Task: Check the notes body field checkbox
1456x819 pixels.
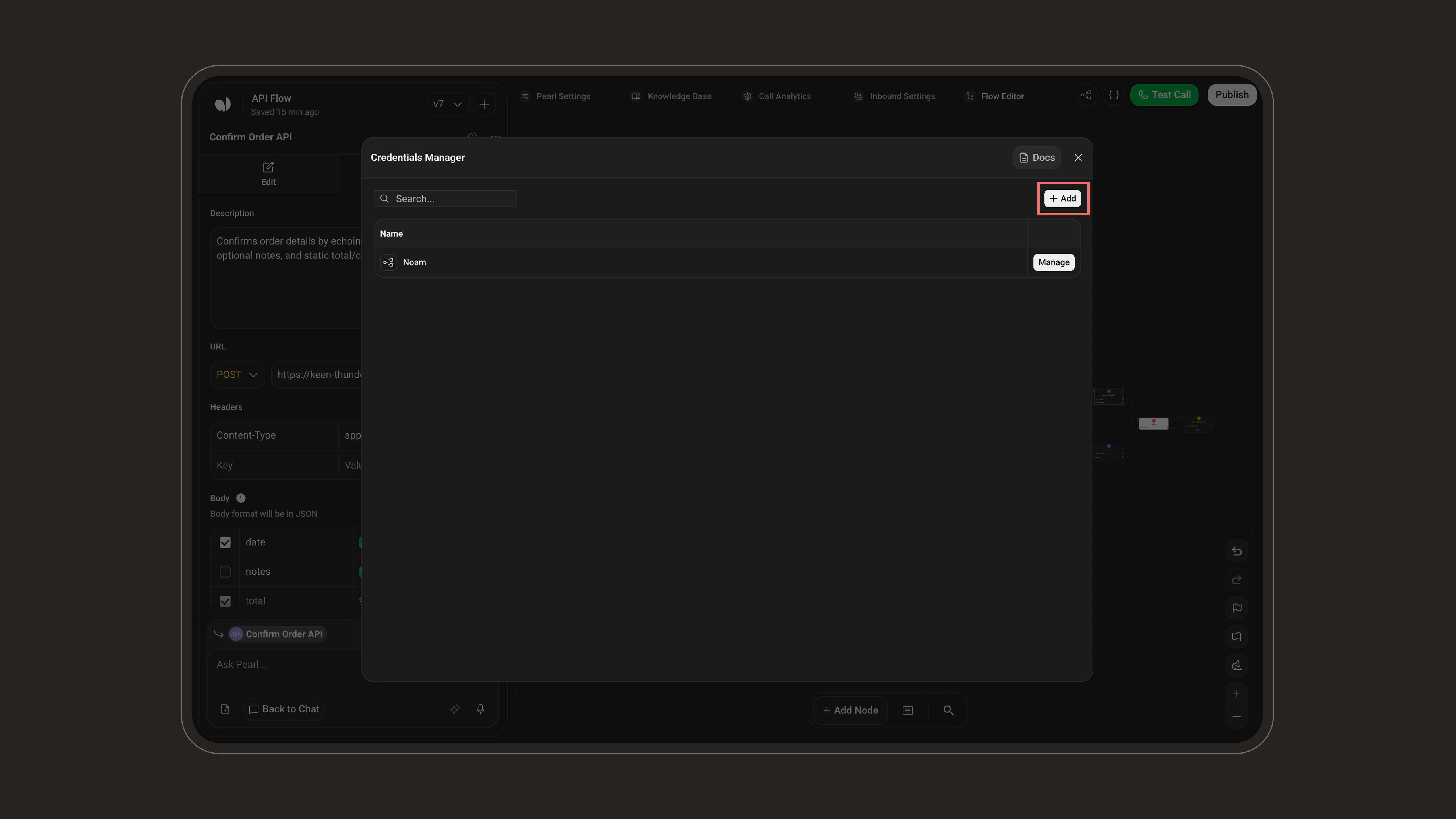Action: (x=225, y=572)
